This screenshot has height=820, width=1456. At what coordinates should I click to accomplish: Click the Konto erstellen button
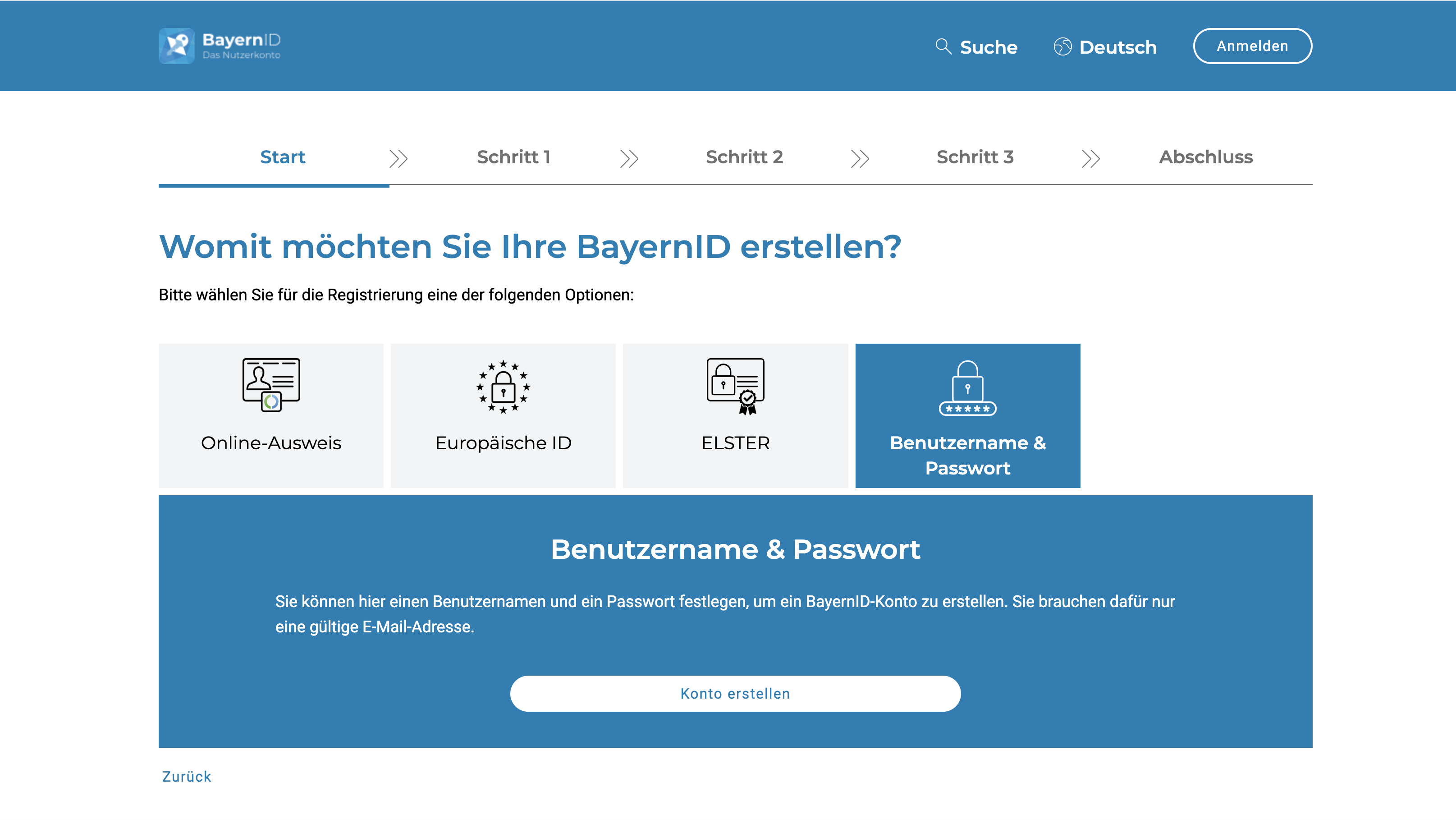coord(735,693)
